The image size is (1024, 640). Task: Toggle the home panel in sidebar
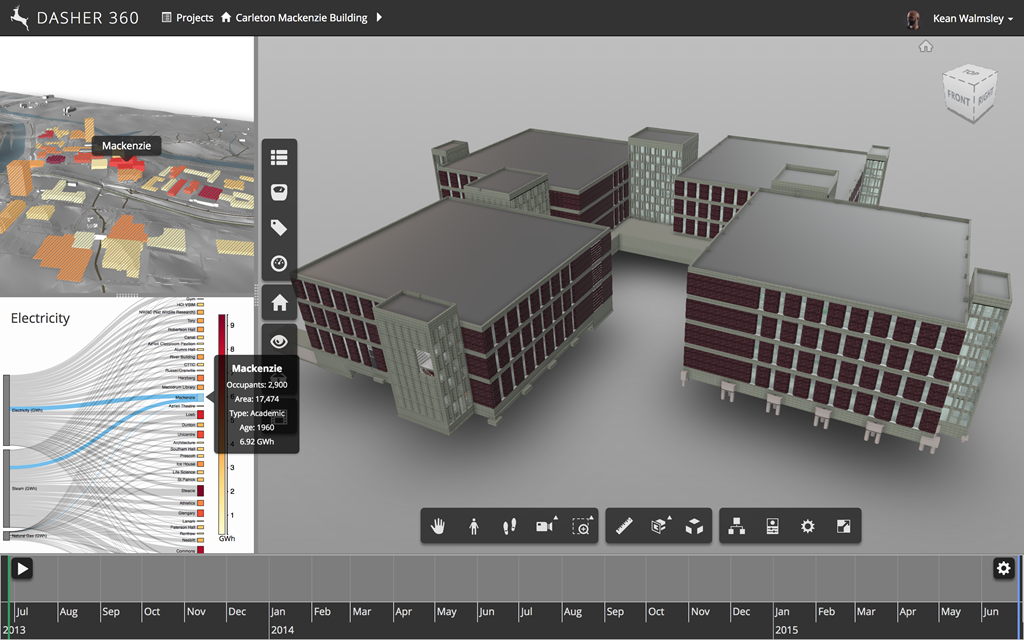279,303
